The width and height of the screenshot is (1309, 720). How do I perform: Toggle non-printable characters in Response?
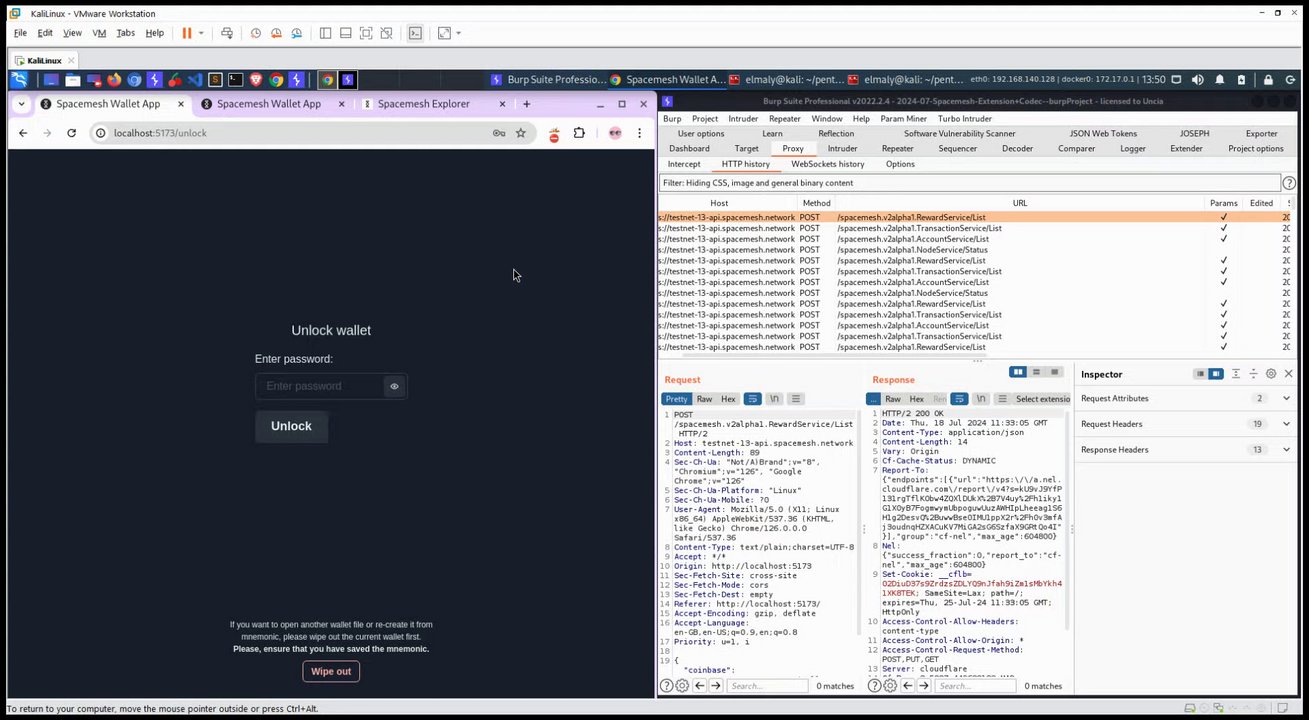[980, 399]
